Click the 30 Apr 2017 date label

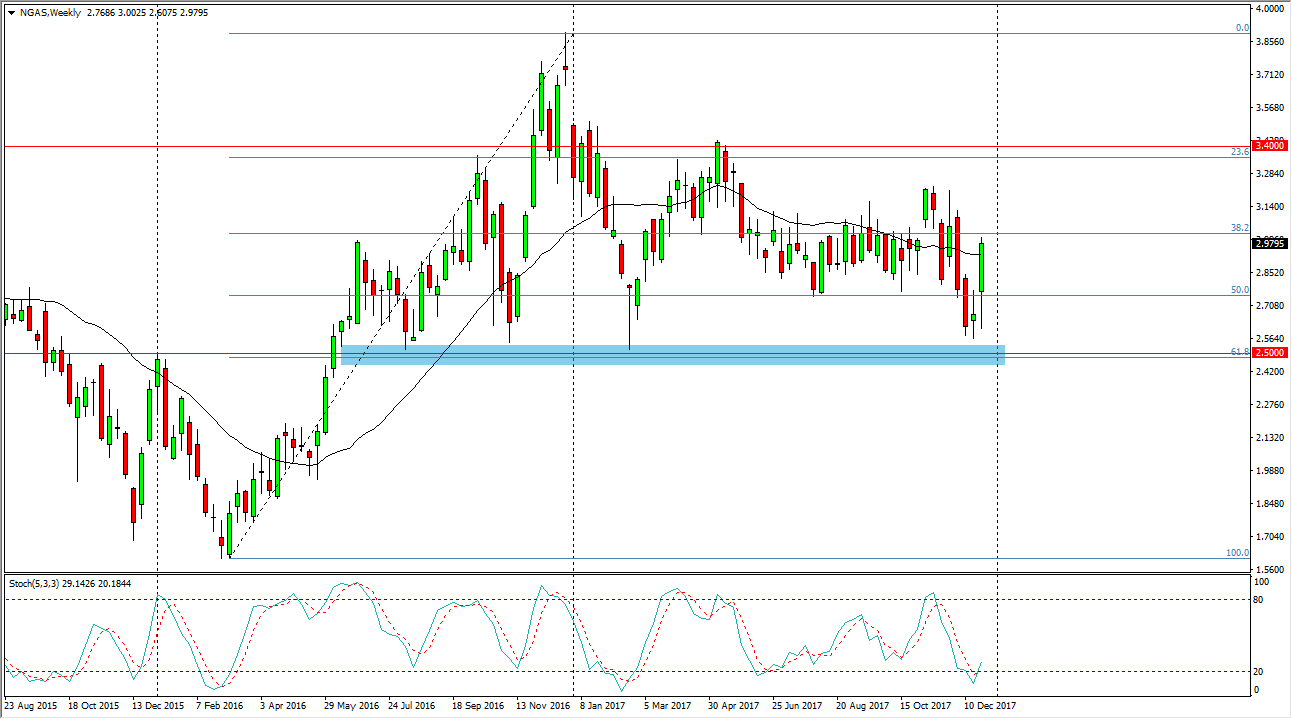[735, 706]
